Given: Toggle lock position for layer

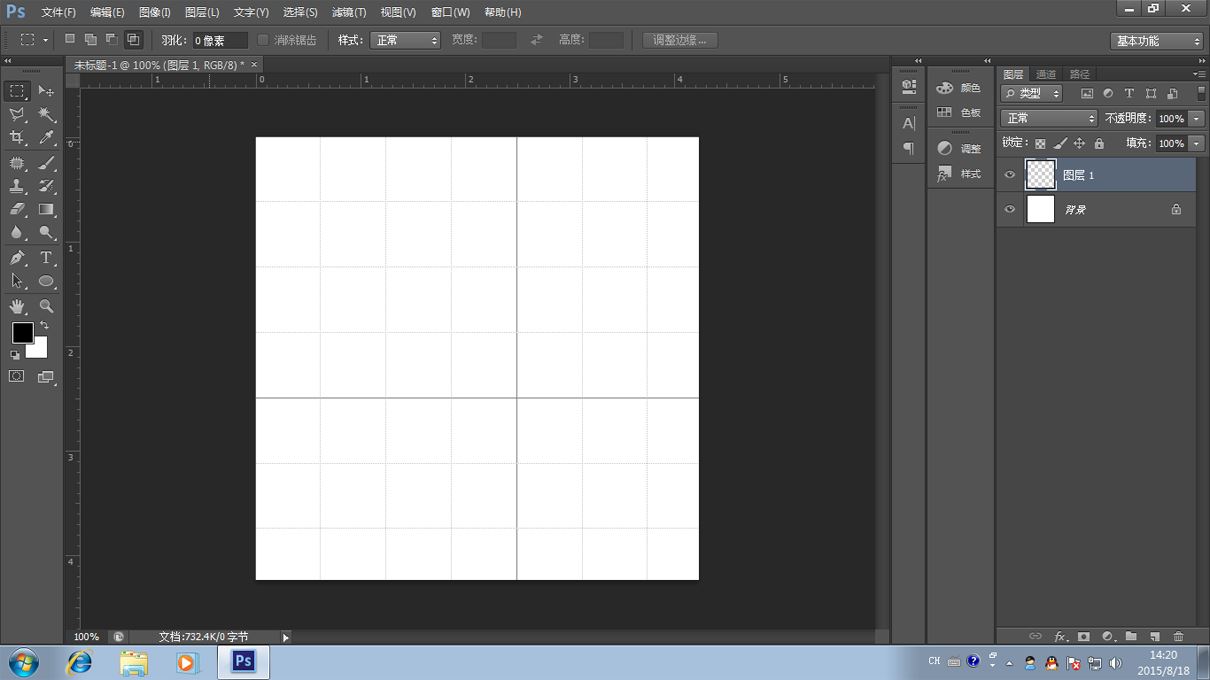Looking at the screenshot, I should pyautogui.click(x=1079, y=144).
